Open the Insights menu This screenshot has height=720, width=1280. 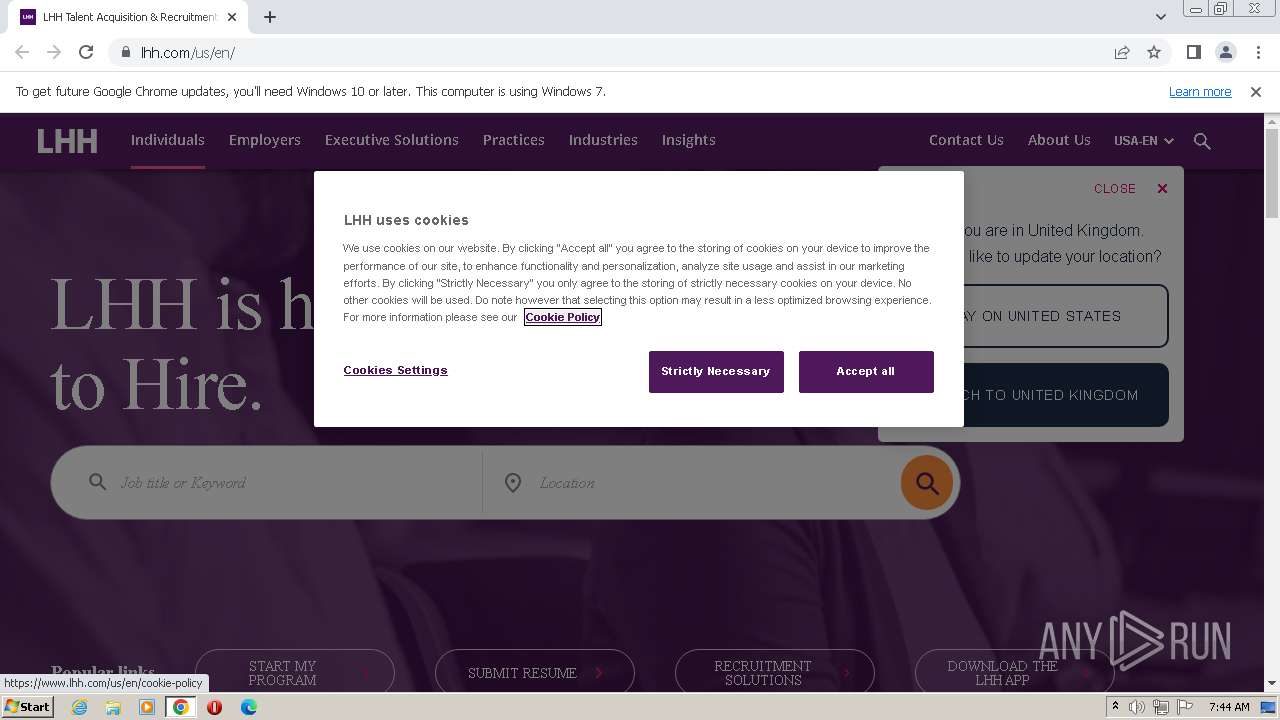click(688, 140)
